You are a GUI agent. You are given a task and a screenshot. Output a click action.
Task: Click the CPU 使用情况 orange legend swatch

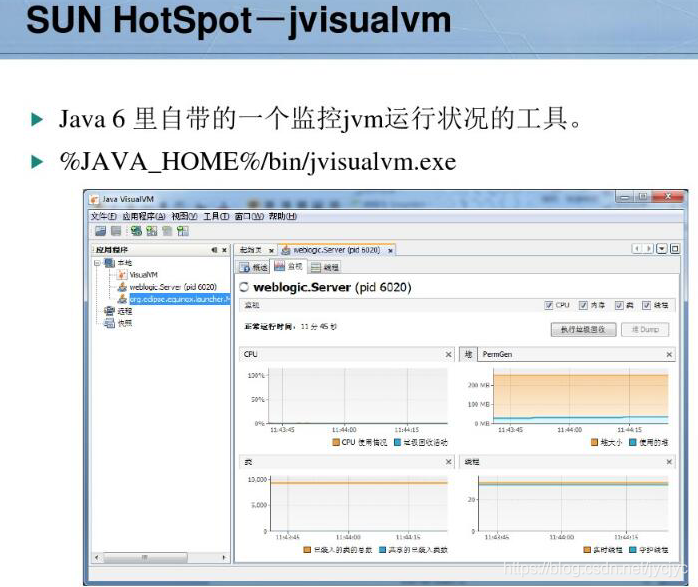pos(336,442)
